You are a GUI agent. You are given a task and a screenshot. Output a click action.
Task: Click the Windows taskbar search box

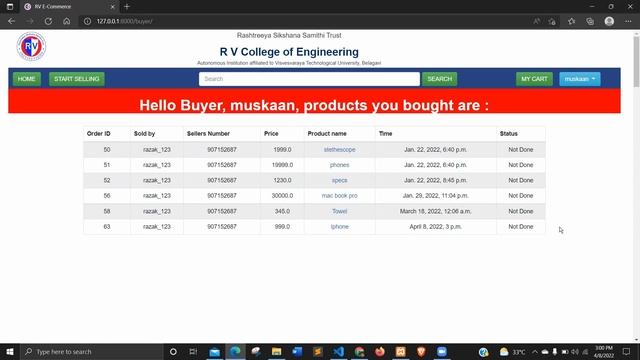click(92, 351)
